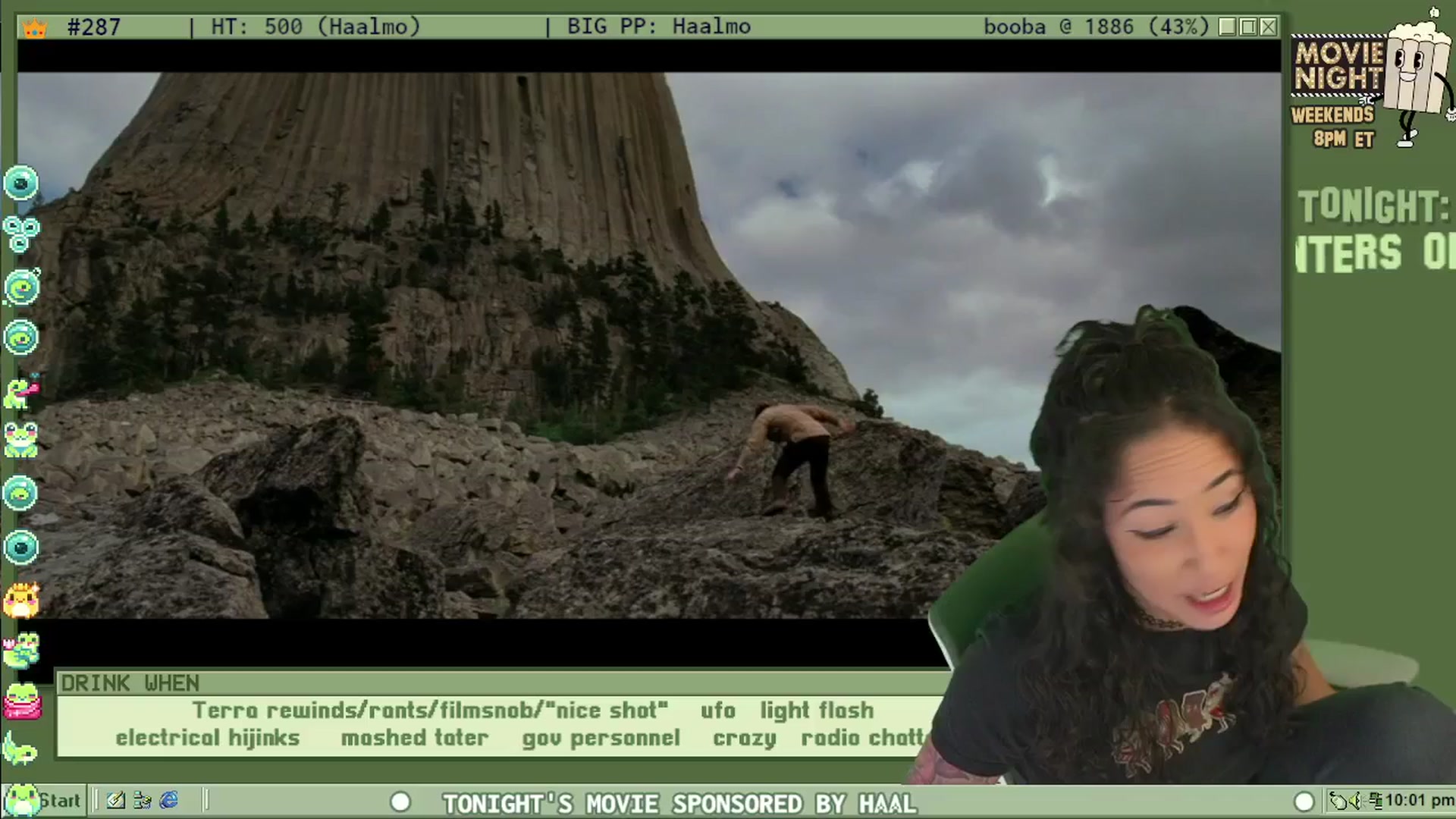This screenshot has width=1456, height=819.
Task: Click the 'TONIGHT:' heading on the right
Action: coord(1373,207)
